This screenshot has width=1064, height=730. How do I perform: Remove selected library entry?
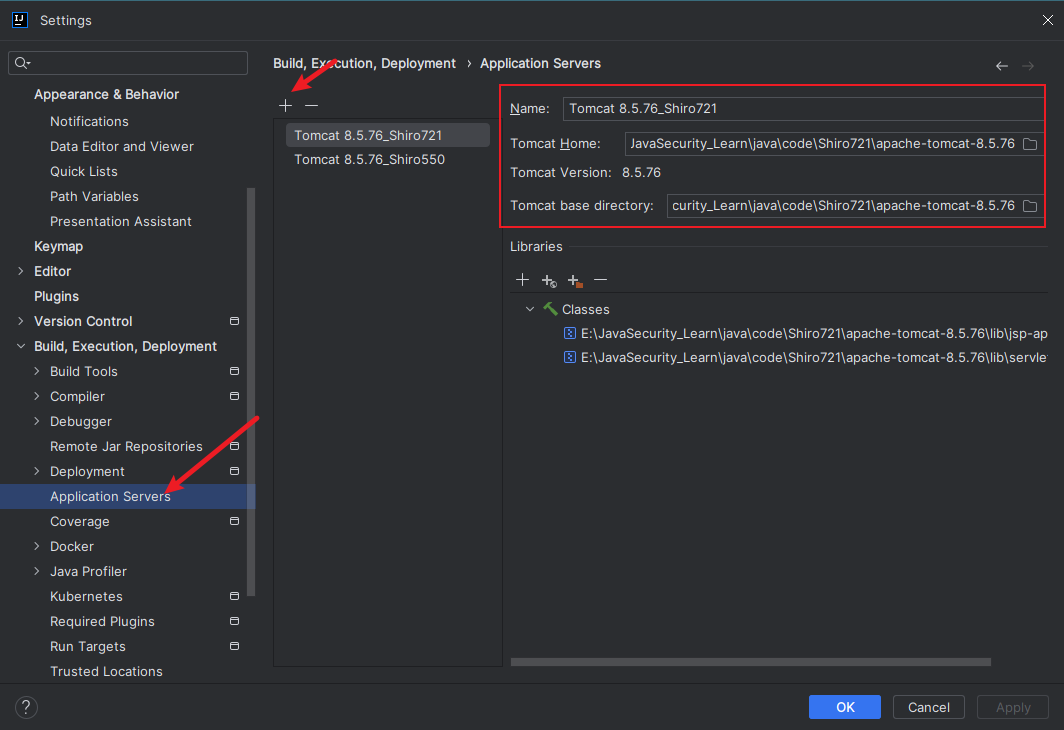pos(601,280)
